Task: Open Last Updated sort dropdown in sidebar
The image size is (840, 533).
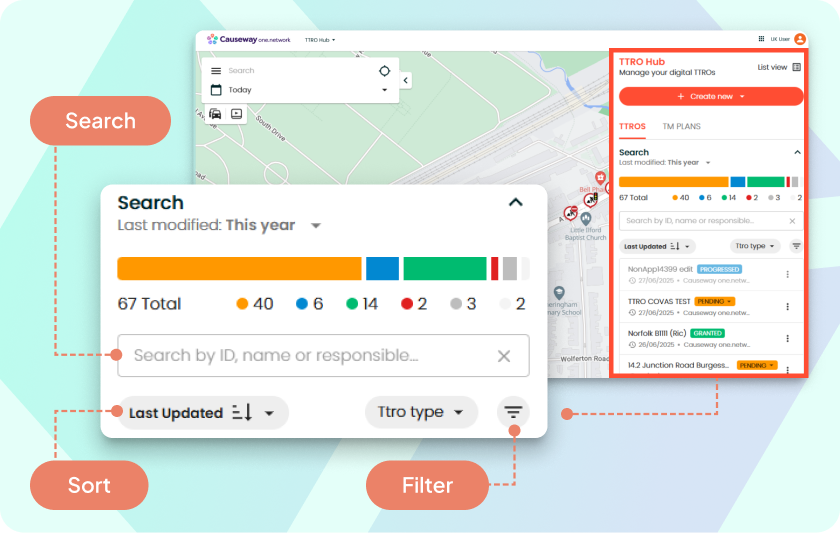Action: (657, 246)
